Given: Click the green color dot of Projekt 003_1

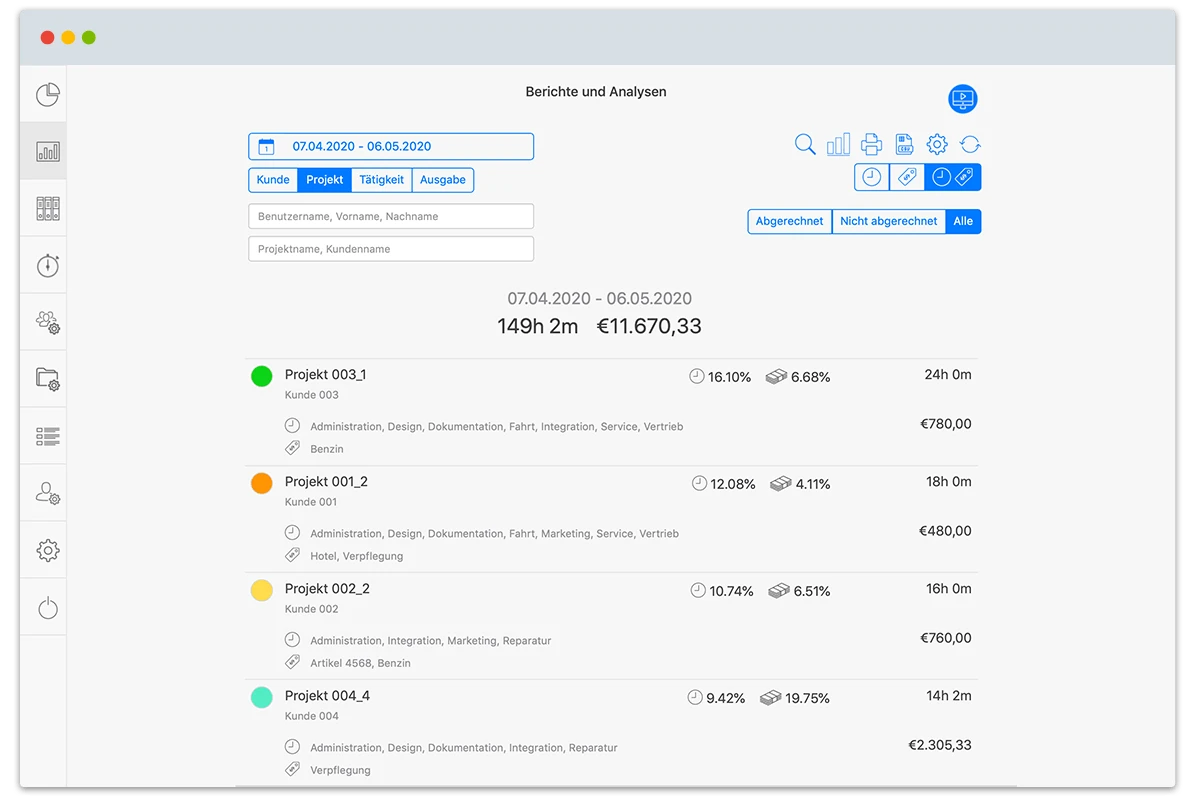Looking at the screenshot, I should coord(261,376).
